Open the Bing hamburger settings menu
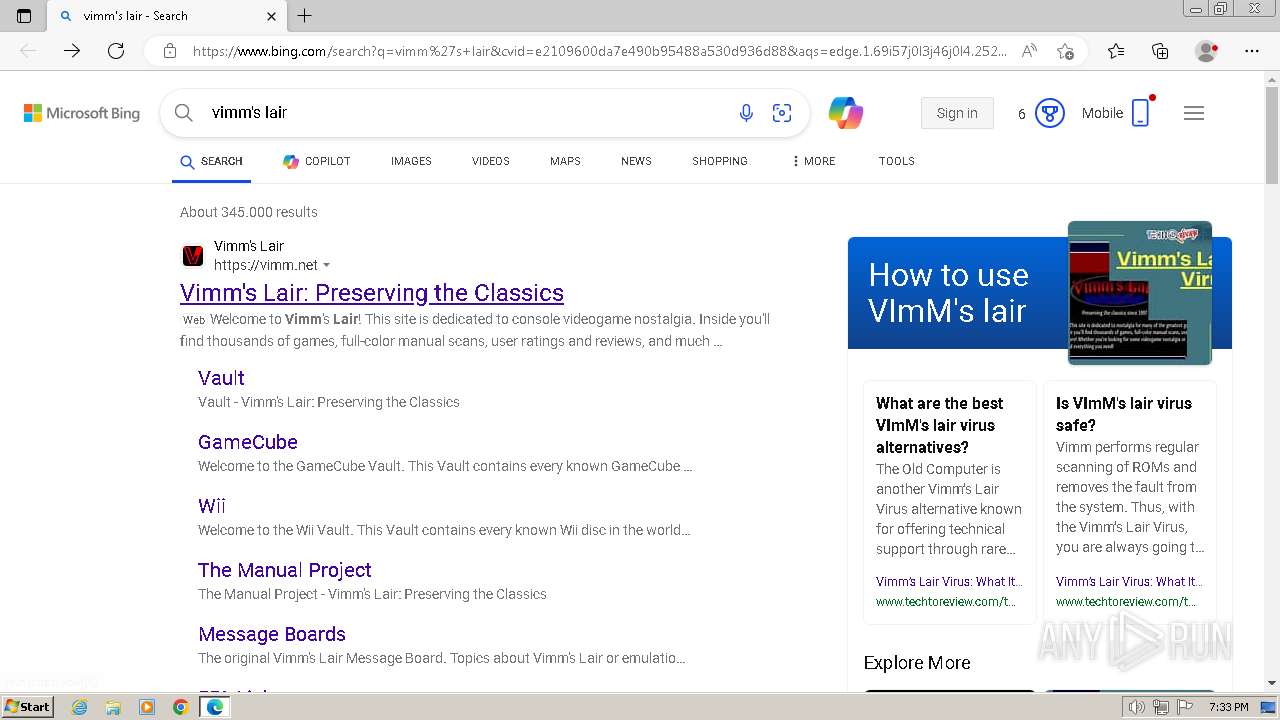The image size is (1280, 720). pos(1194,113)
